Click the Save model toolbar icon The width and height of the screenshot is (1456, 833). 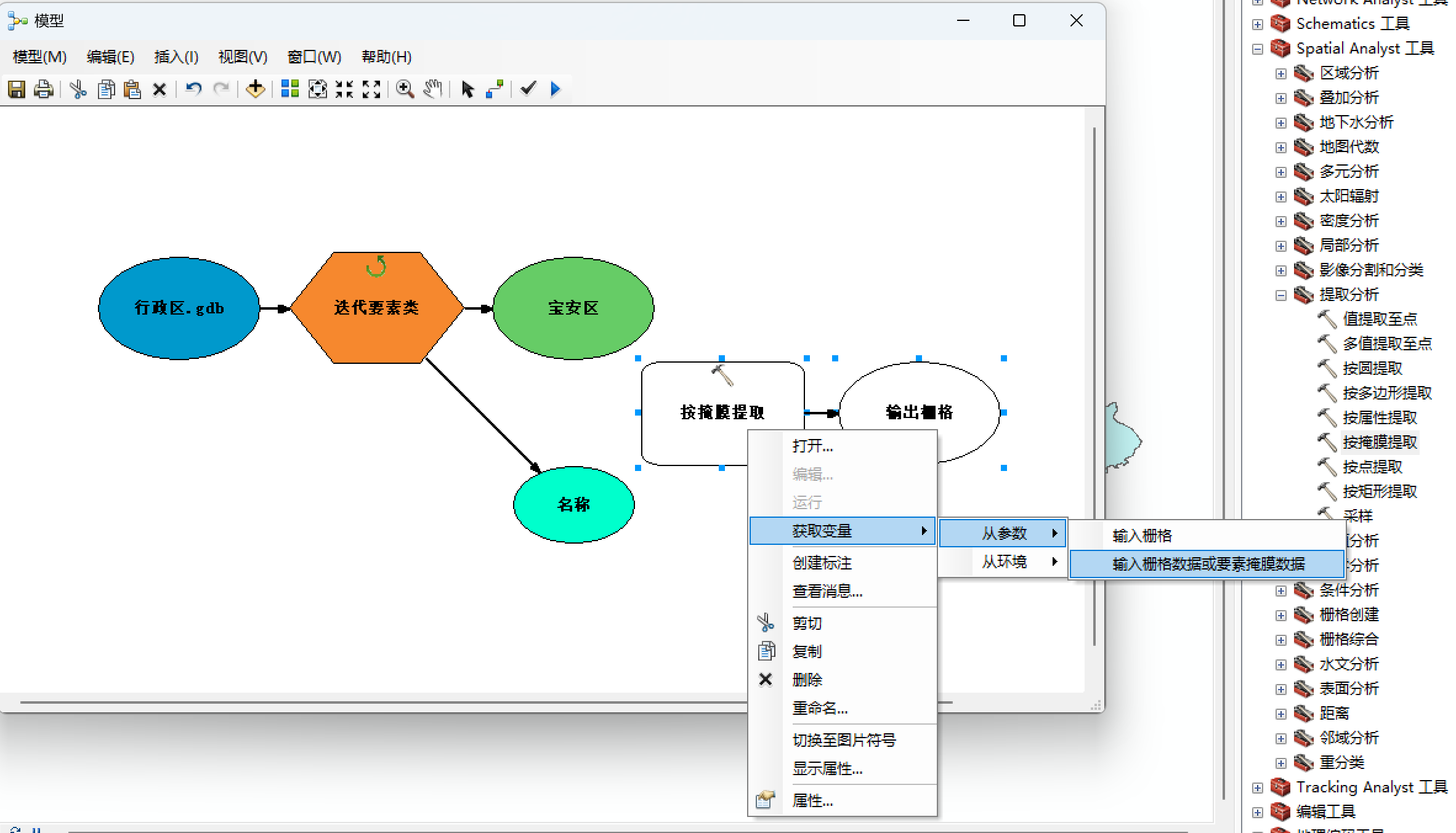[x=17, y=89]
